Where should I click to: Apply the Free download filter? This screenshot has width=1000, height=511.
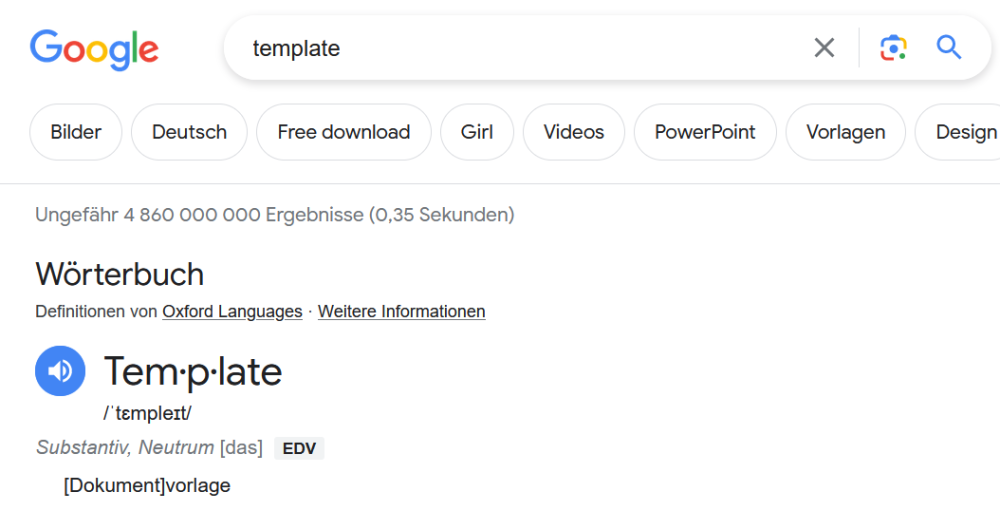[343, 132]
